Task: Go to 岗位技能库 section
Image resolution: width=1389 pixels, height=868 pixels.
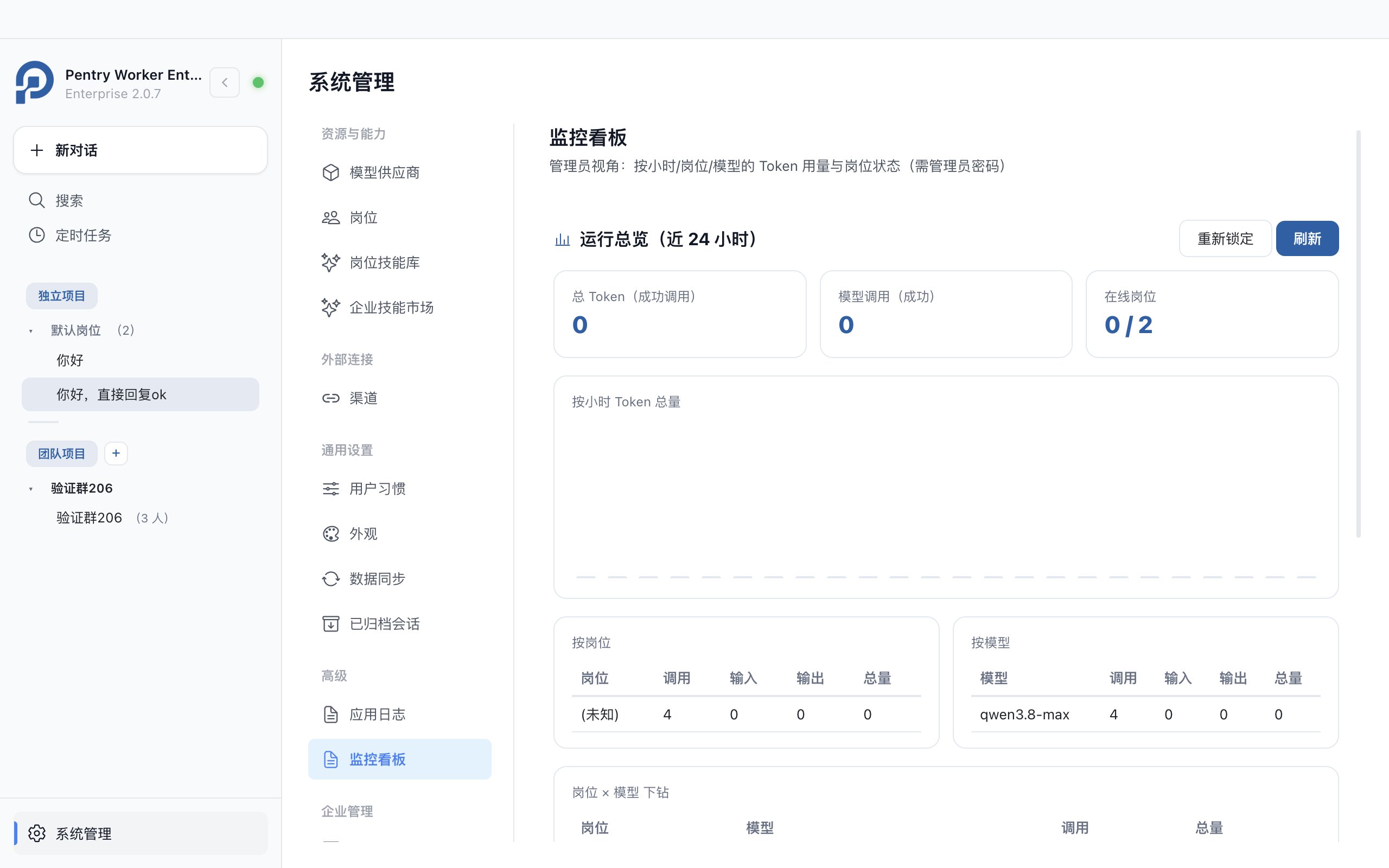Action: pyautogui.click(x=399, y=263)
